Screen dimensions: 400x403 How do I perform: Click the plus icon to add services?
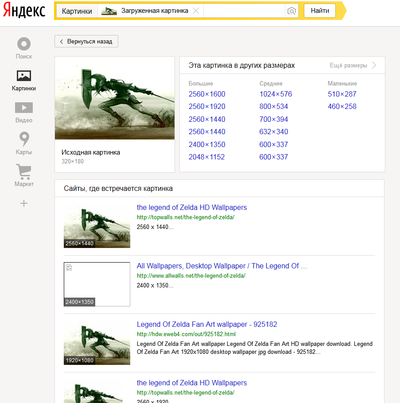(24, 203)
